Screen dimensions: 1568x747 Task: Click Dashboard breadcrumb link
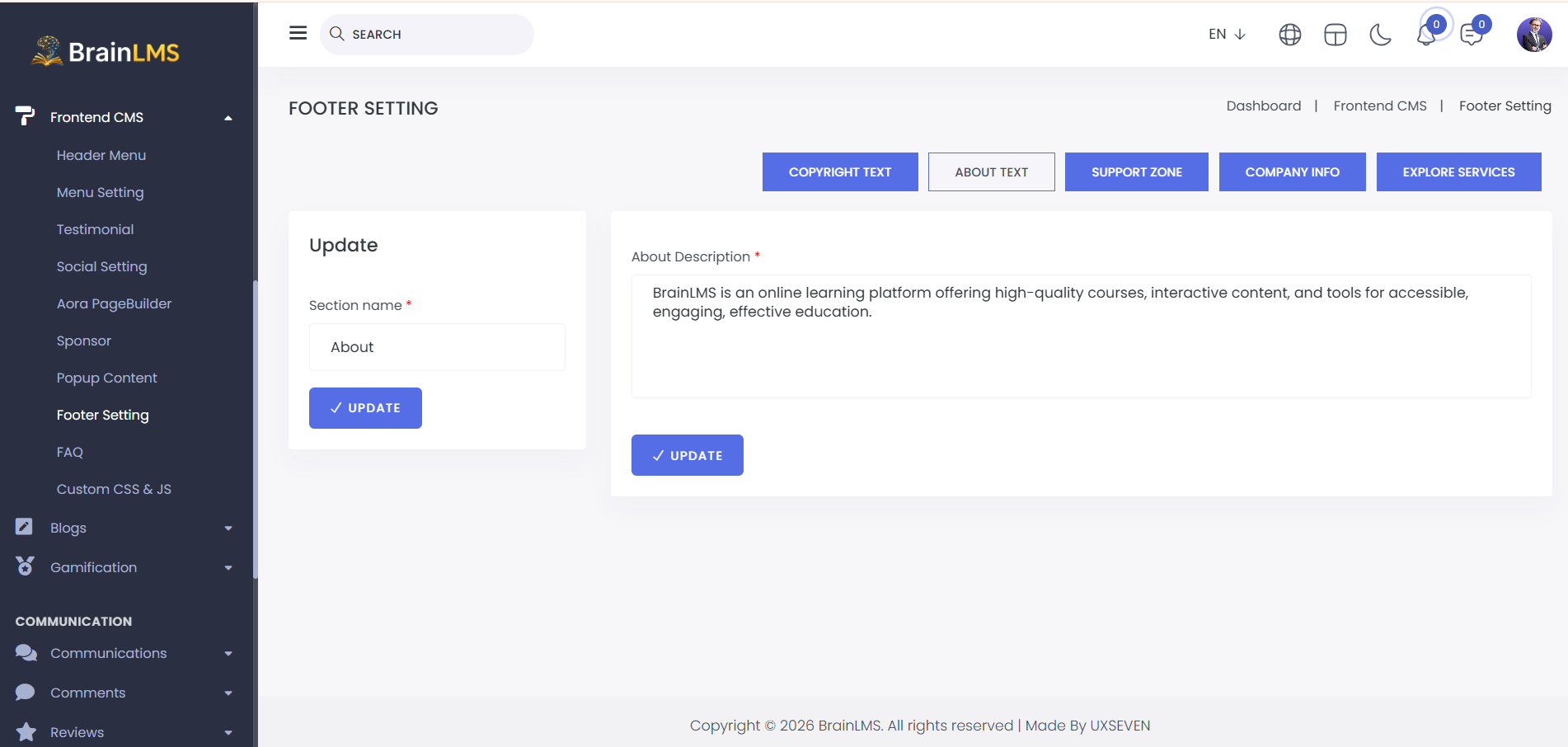coord(1263,106)
